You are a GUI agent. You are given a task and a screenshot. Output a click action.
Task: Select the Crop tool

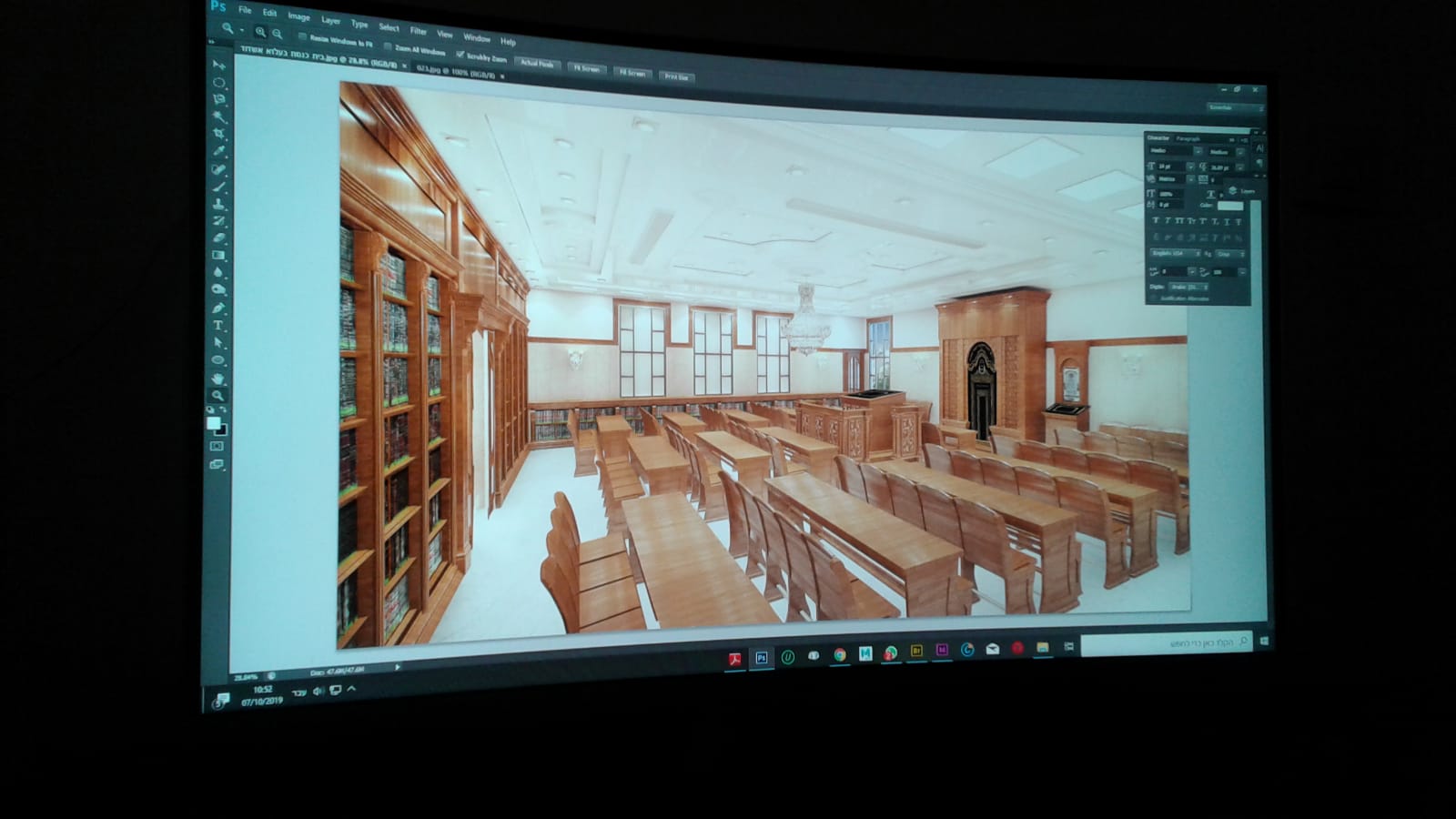218,135
